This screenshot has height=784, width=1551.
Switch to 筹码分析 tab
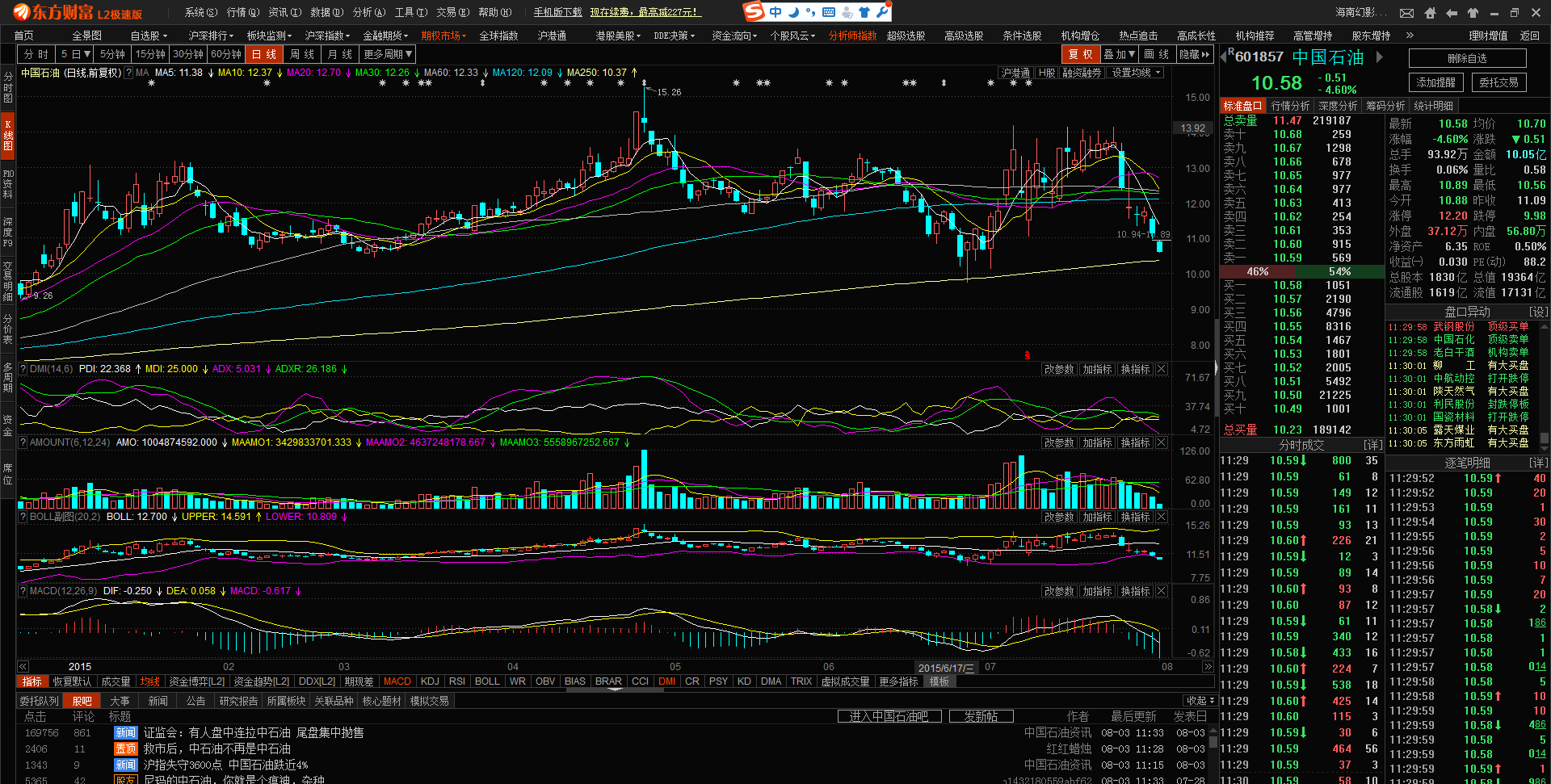click(x=1385, y=106)
